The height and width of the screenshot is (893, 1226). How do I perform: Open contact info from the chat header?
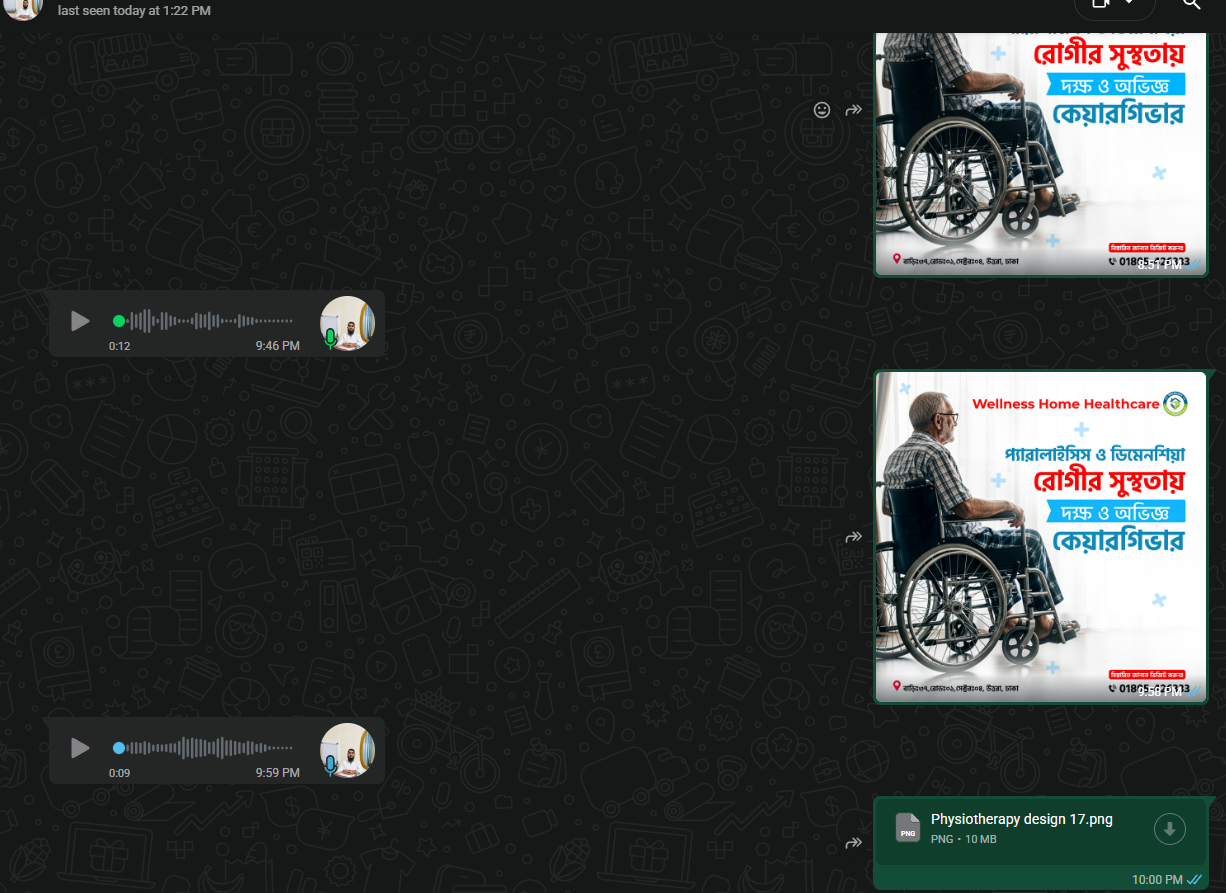click(135, 11)
